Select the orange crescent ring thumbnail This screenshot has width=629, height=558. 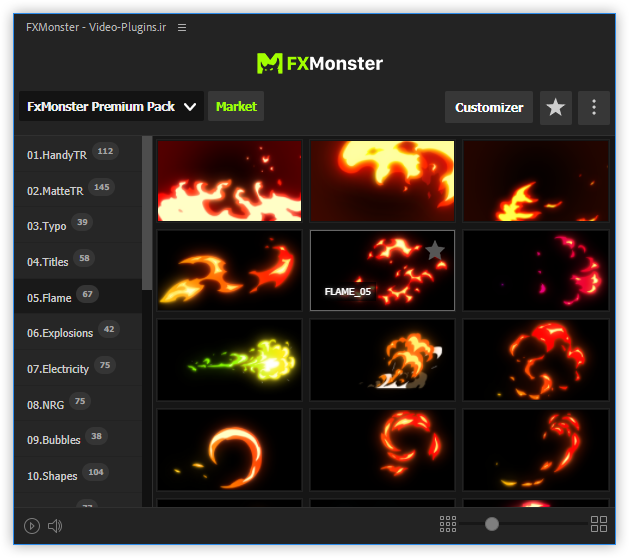pyautogui.click(x=229, y=450)
